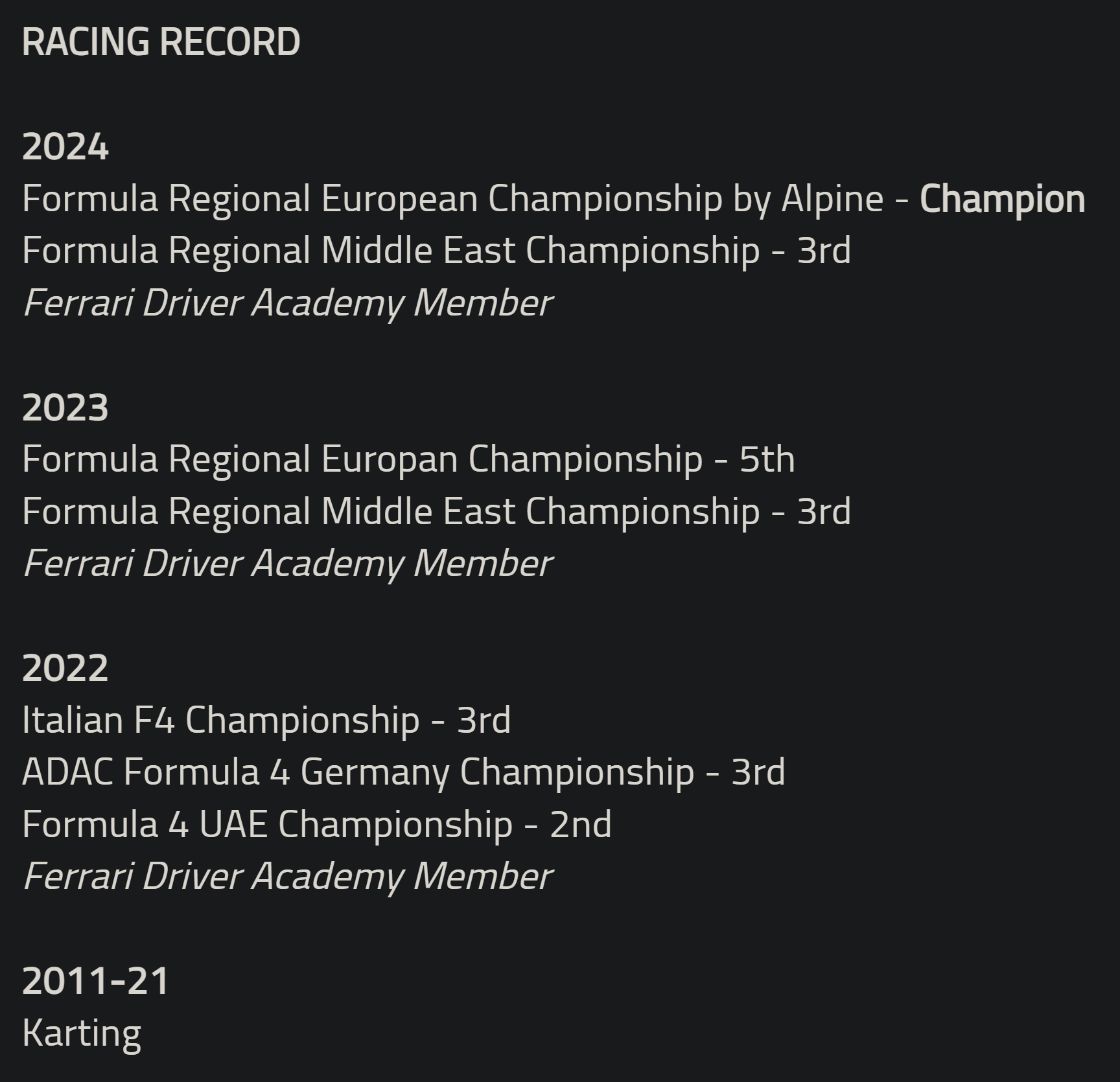Select the 2023 year heading
The image size is (1120, 1082).
65,408
